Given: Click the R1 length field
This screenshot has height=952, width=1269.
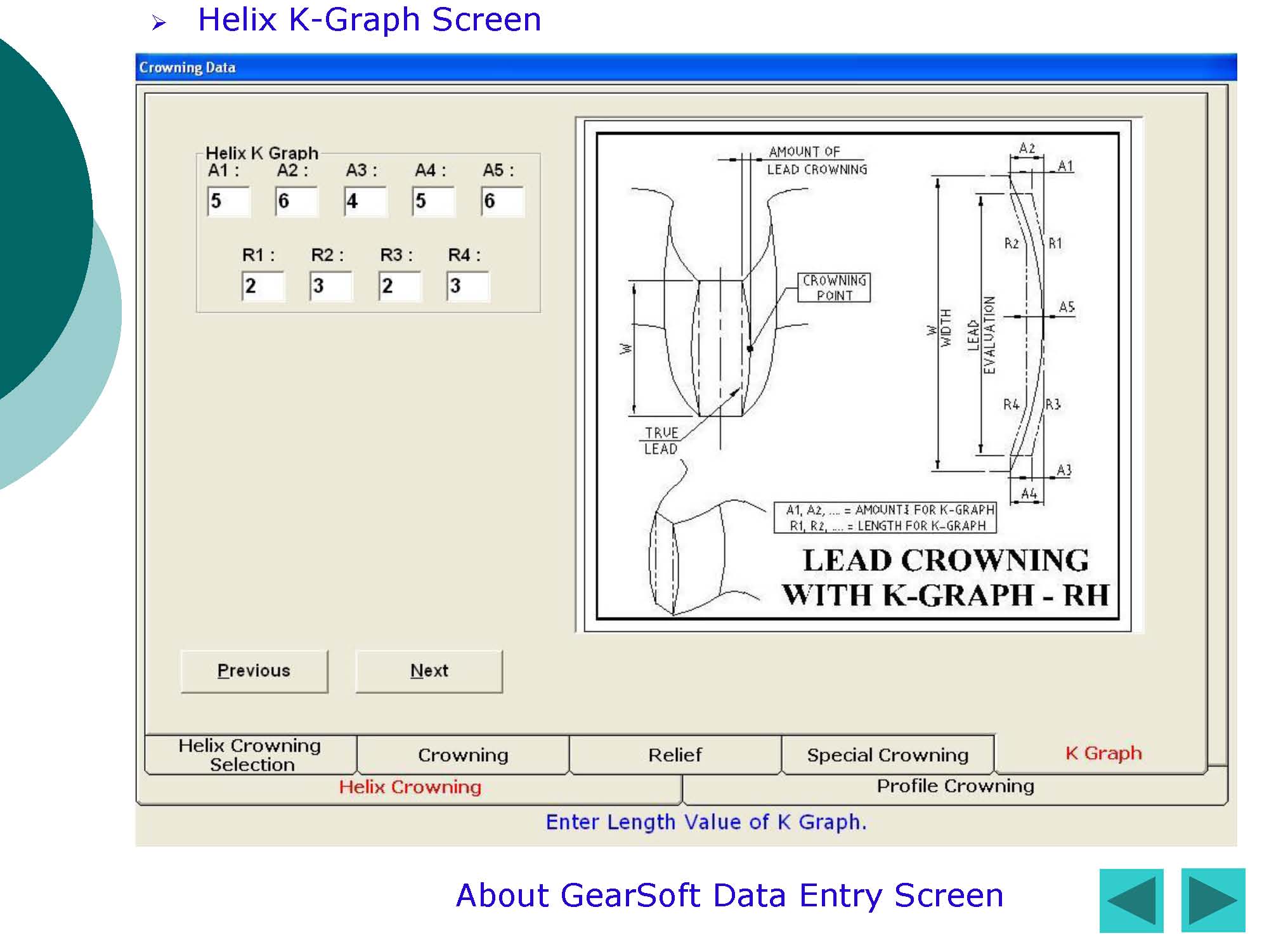Looking at the screenshot, I should pyautogui.click(x=263, y=286).
